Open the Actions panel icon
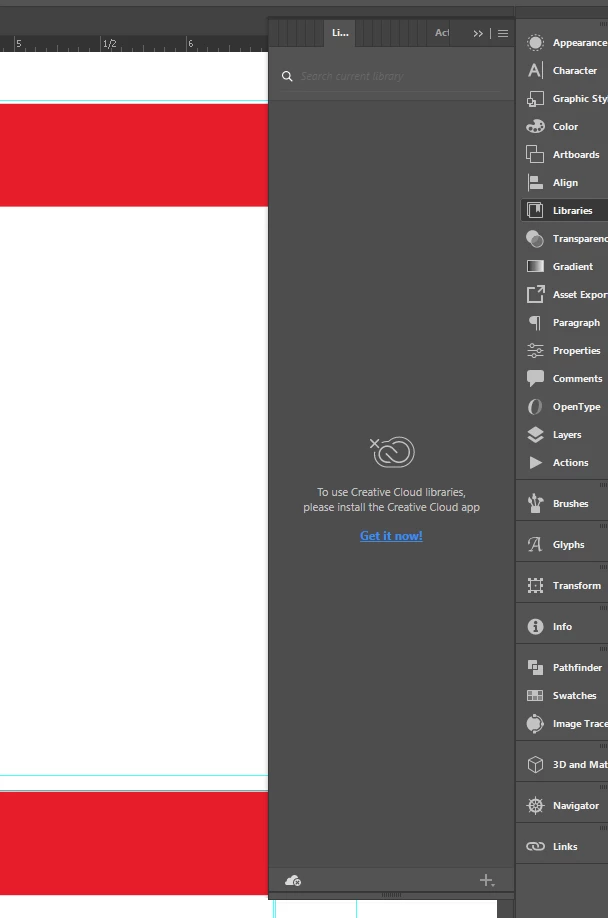Image resolution: width=608 pixels, height=918 pixels. point(535,463)
